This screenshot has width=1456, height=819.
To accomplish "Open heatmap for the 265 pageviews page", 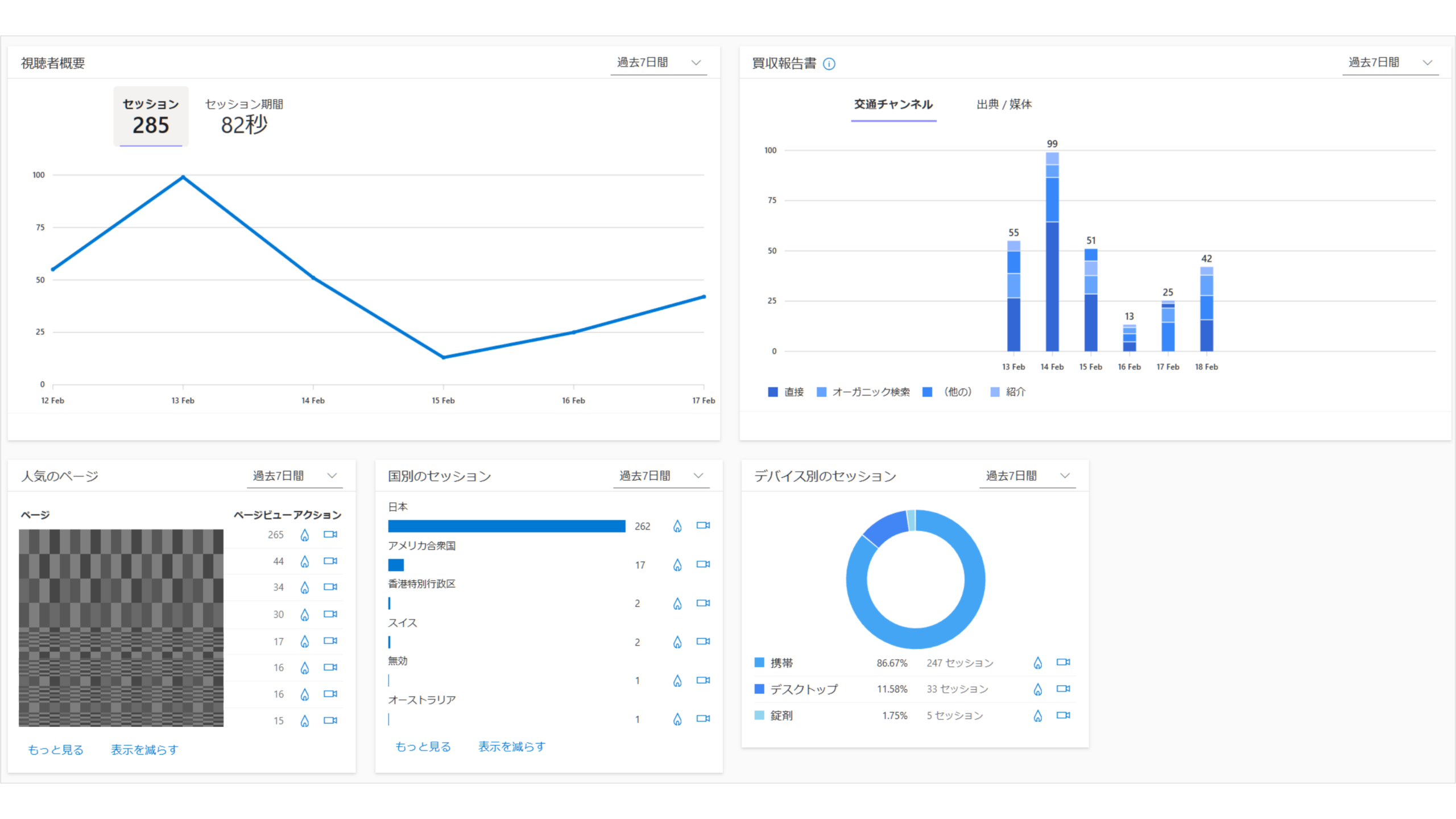I will coord(305,535).
